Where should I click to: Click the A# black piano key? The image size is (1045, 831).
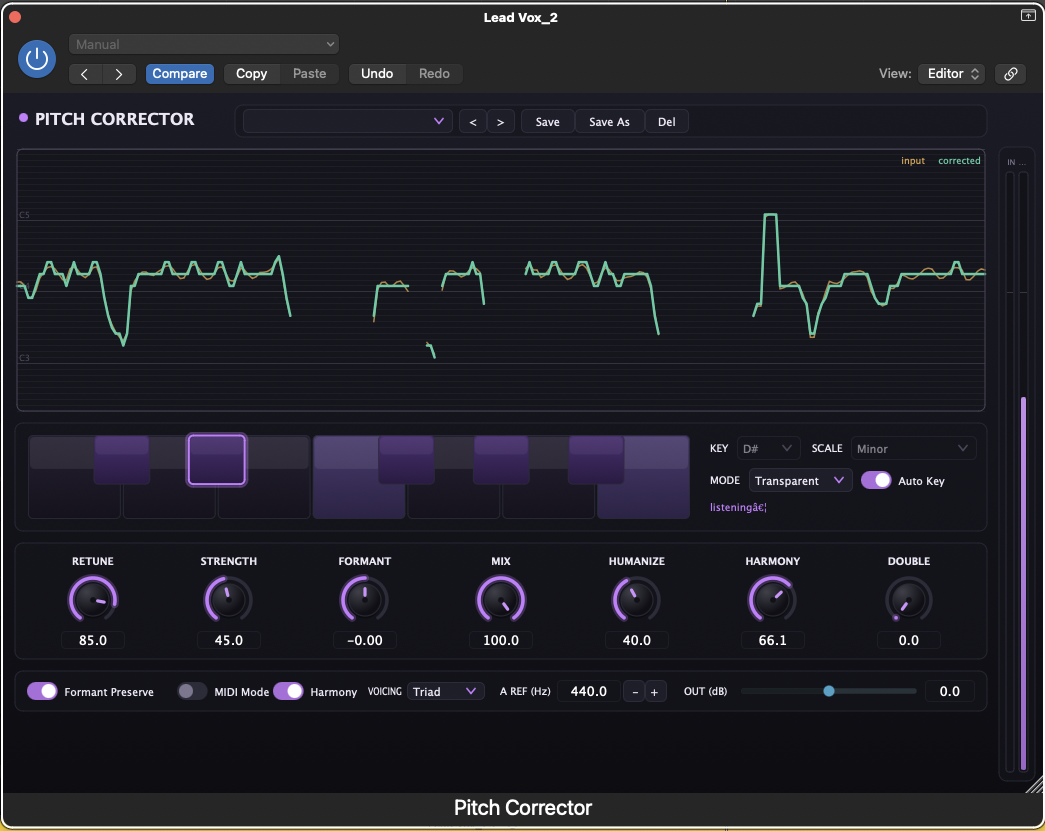596,460
